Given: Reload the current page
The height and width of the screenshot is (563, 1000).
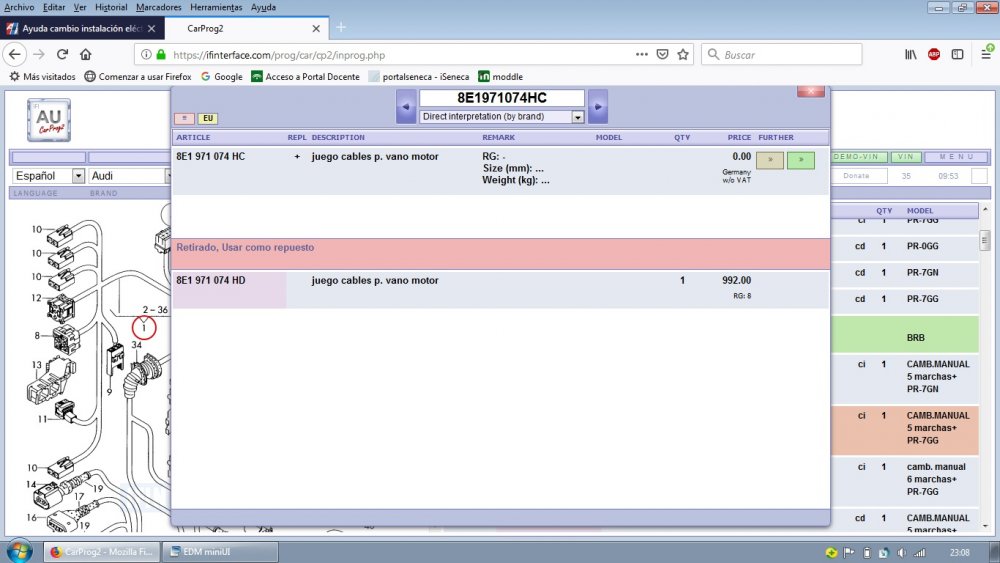Looking at the screenshot, I should pyautogui.click(x=62, y=55).
